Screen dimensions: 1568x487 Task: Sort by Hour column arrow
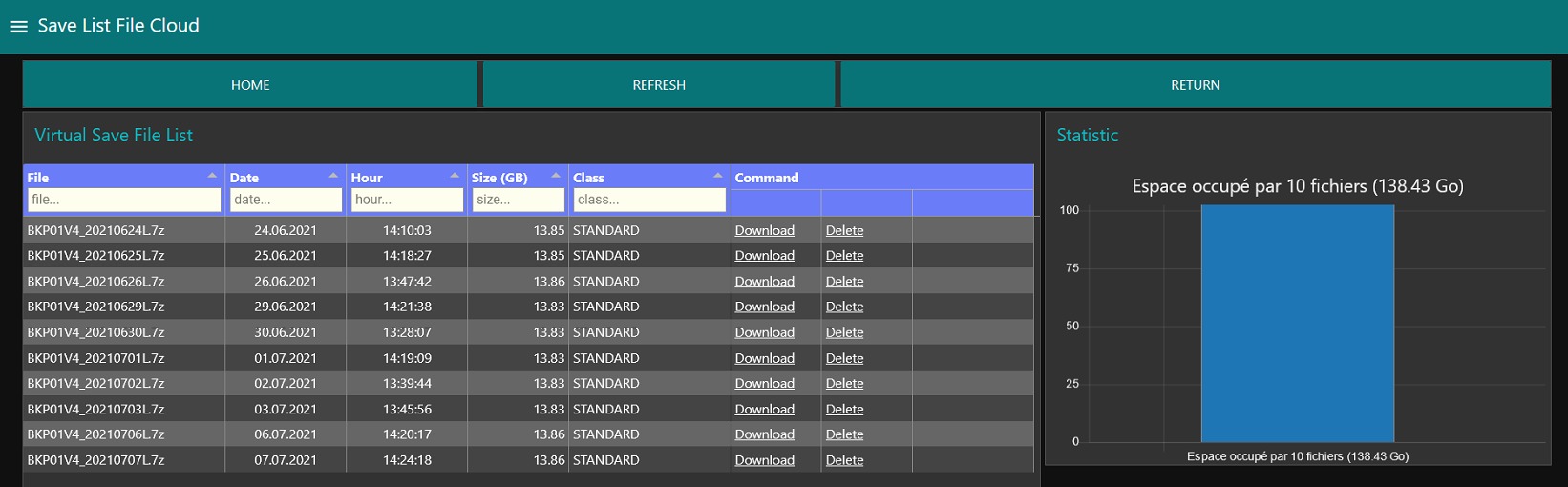coord(455,176)
